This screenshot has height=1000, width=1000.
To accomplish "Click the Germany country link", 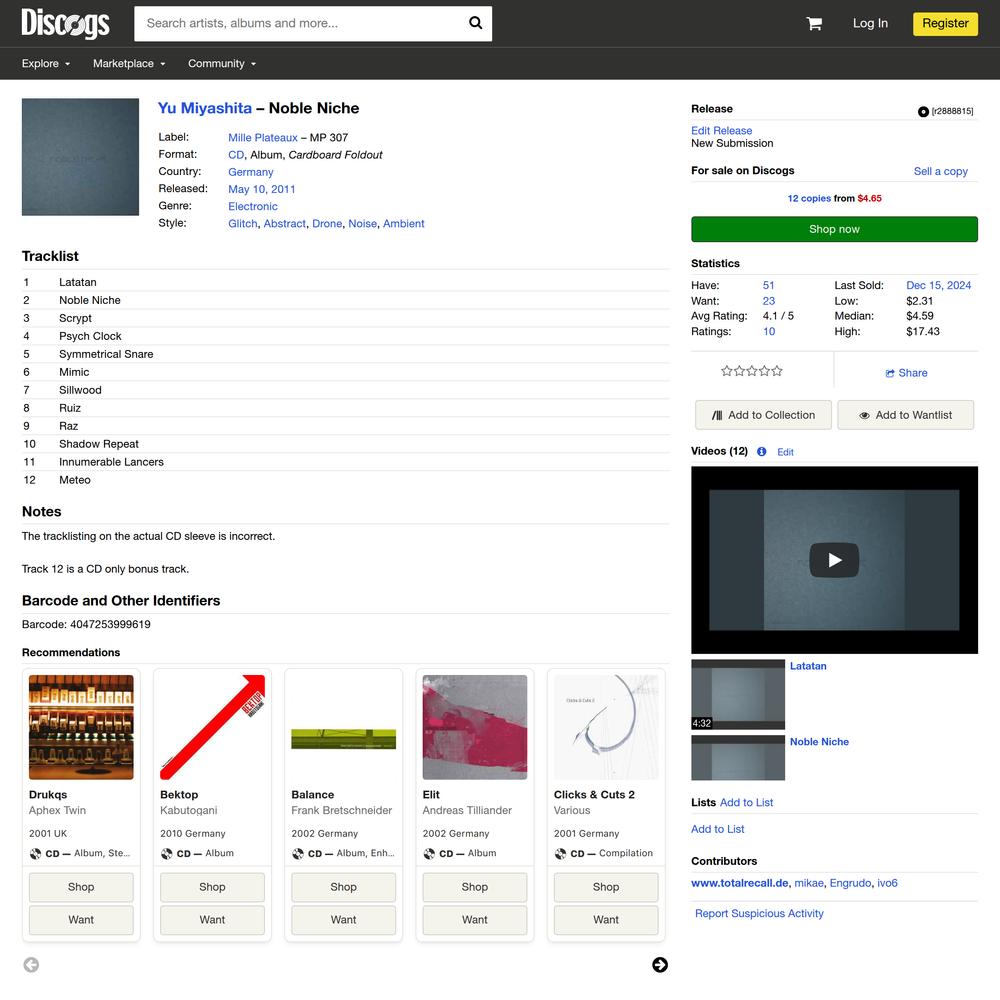I will pyautogui.click(x=251, y=172).
